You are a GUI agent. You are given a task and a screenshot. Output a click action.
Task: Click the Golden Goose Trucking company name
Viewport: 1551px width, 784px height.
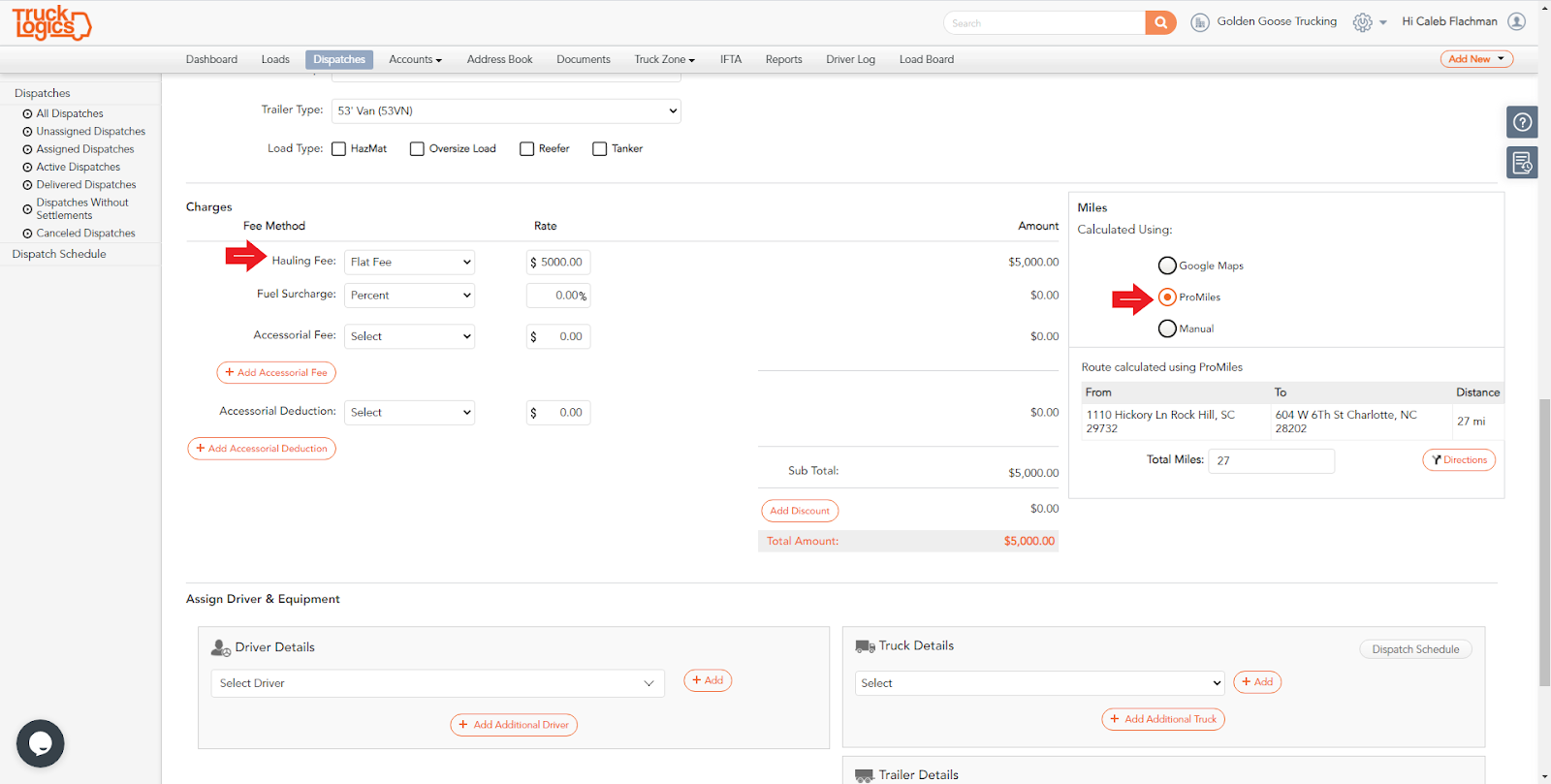click(1277, 21)
